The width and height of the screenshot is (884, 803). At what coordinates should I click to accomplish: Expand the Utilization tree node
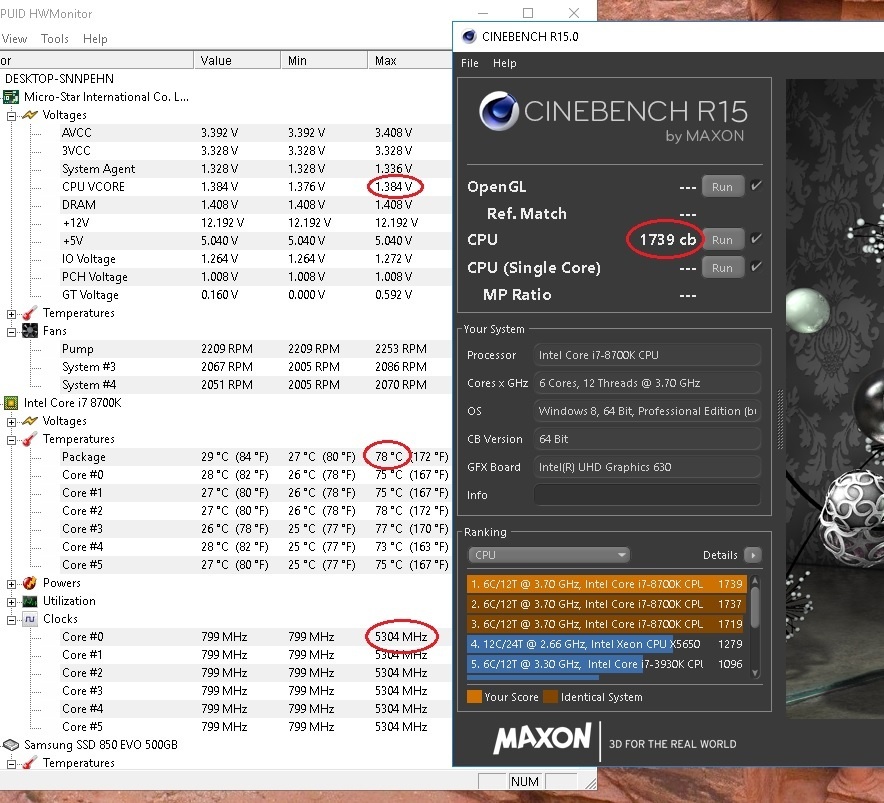[11, 602]
